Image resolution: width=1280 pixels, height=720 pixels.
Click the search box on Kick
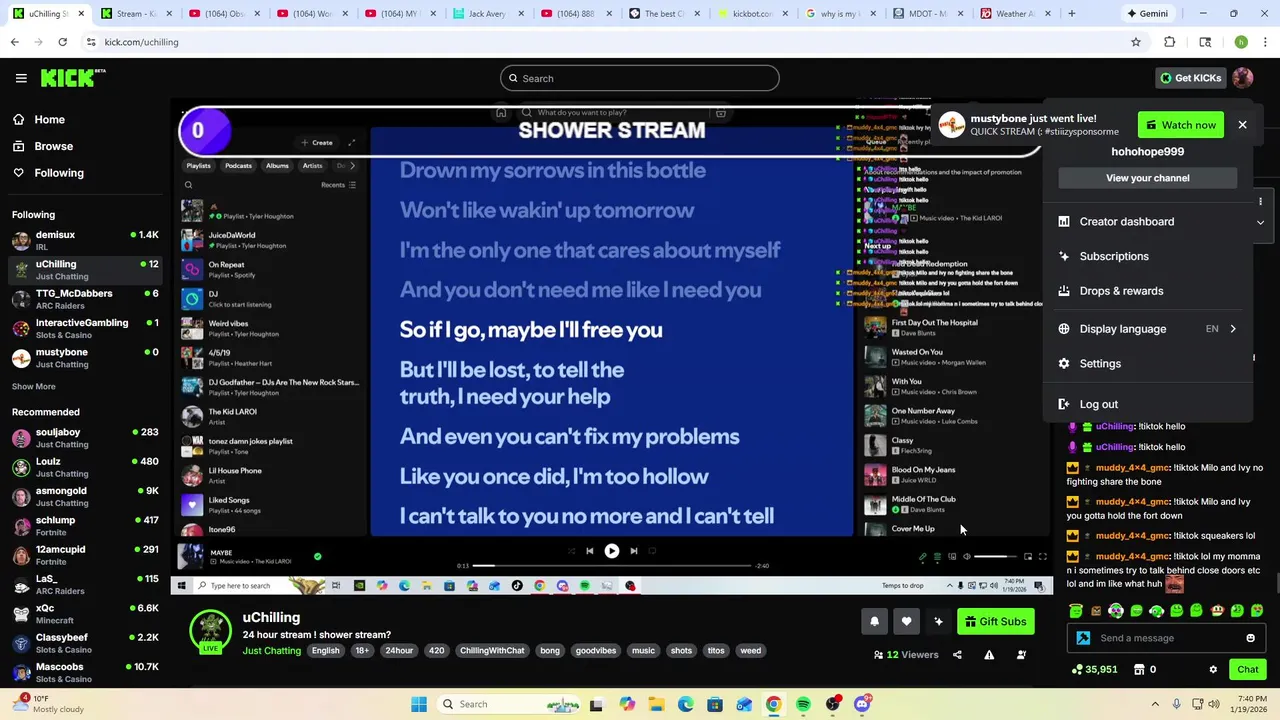[x=640, y=78]
